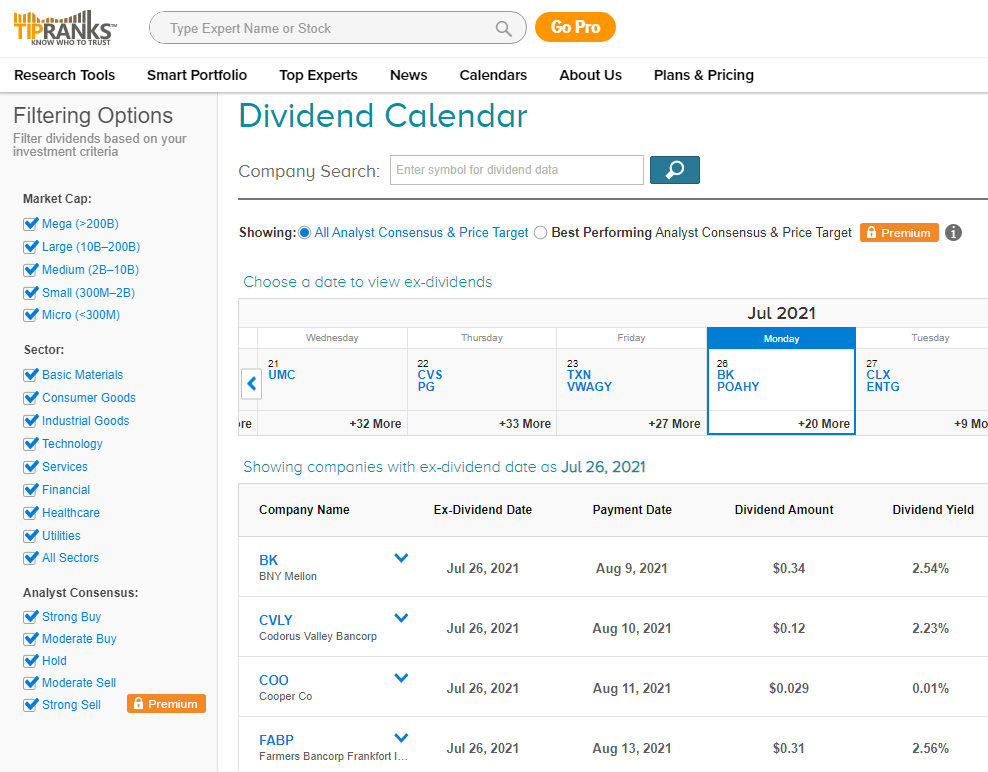988x772 pixels.
Task: Toggle Moderate Sell consensus filter
Action: [30, 683]
